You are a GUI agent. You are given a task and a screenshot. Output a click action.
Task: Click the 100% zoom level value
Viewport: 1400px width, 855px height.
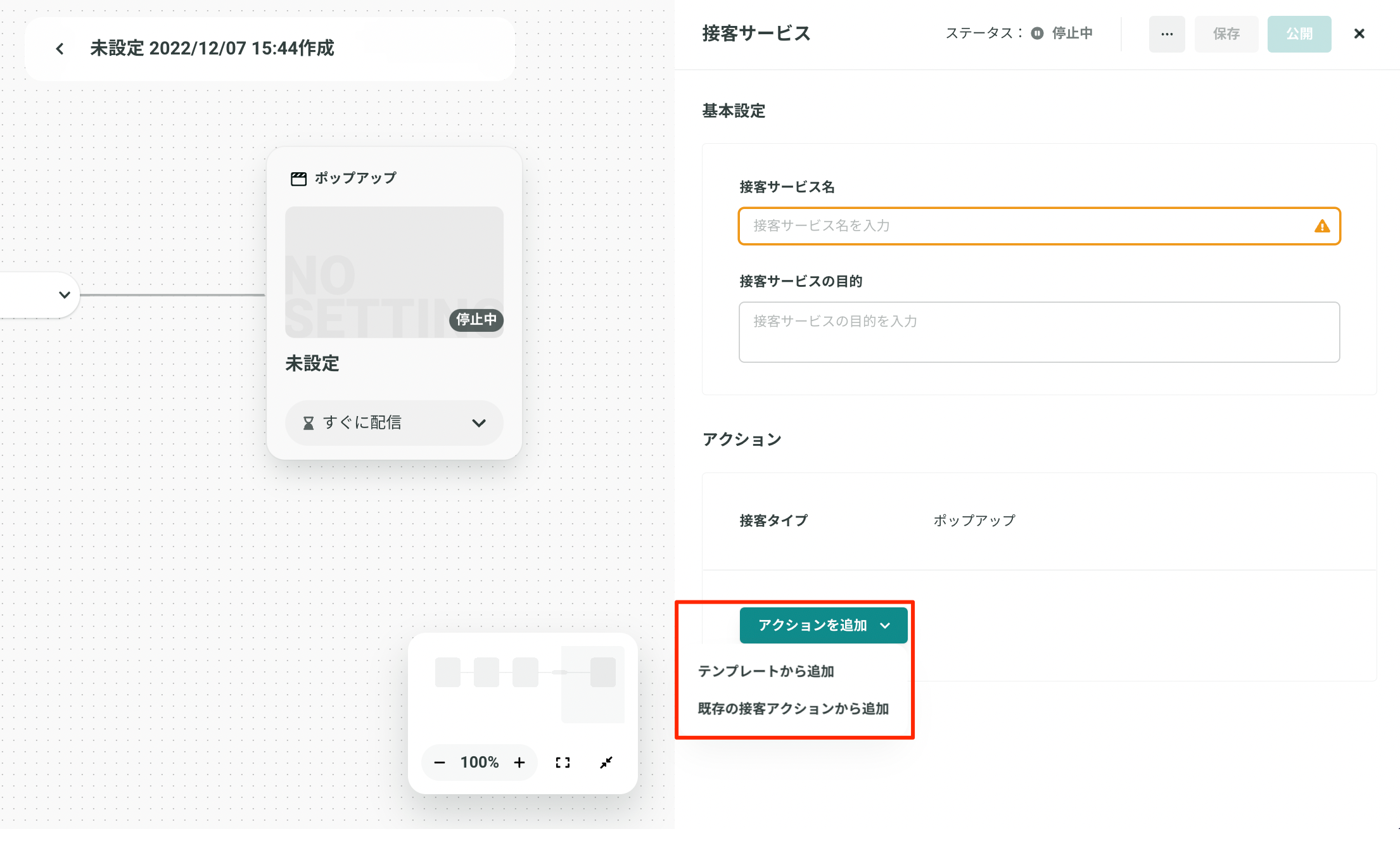tap(480, 763)
